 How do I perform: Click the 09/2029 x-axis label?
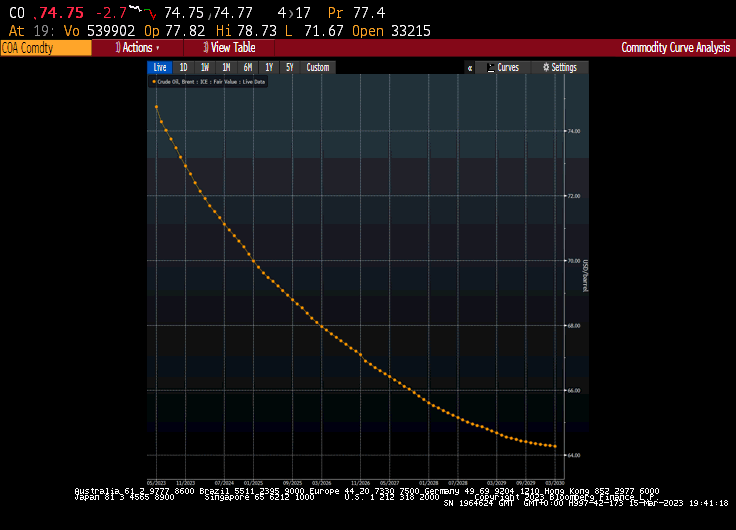pos(526,483)
